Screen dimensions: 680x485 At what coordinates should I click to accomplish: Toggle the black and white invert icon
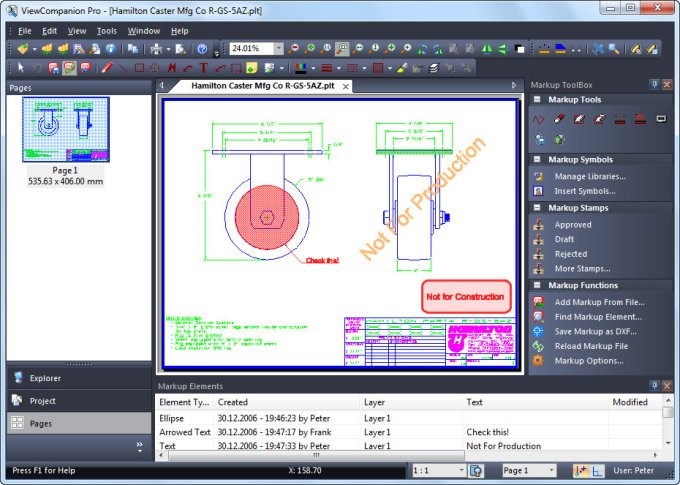(519, 49)
